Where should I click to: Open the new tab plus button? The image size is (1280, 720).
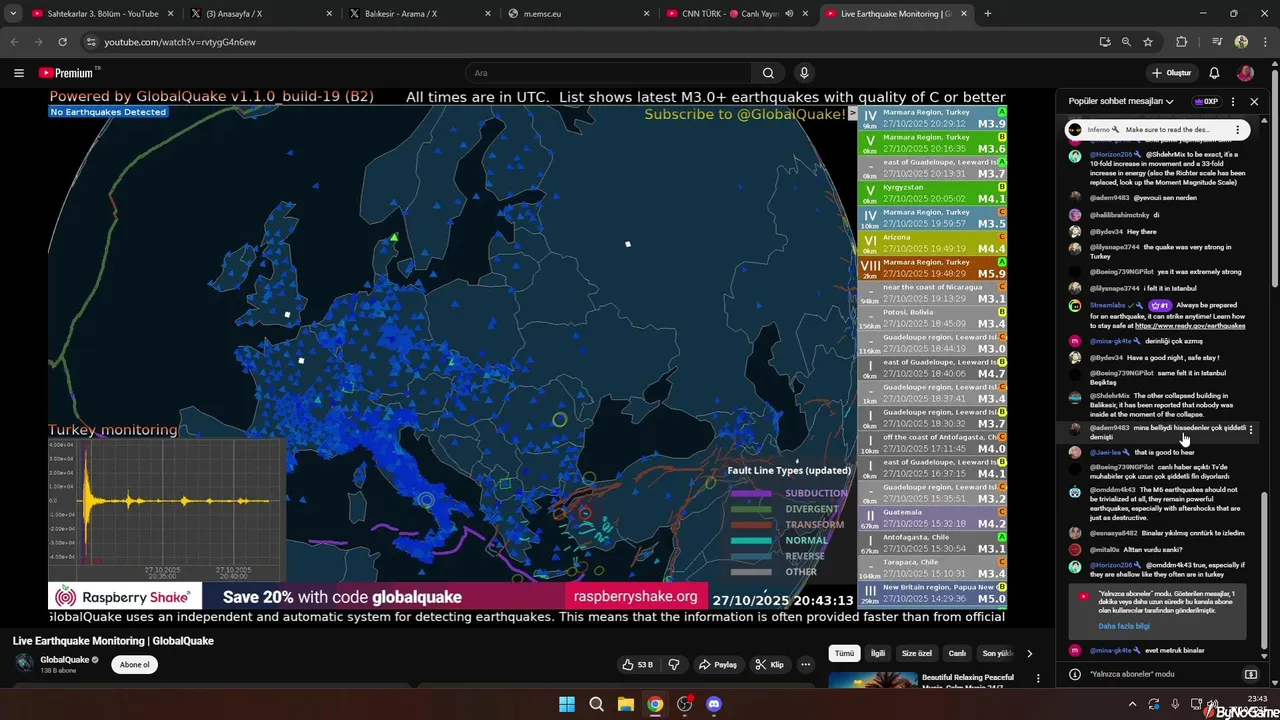point(988,14)
